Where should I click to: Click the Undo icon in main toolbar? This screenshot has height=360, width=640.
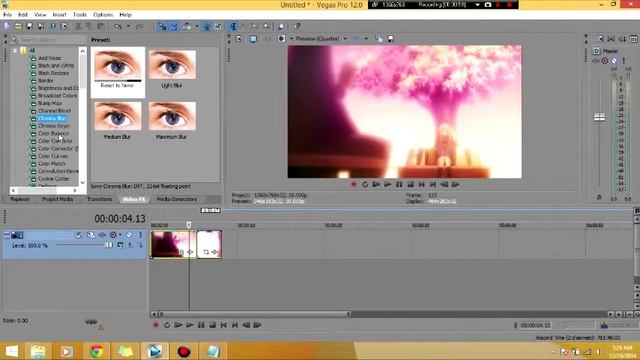click(x=118, y=27)
